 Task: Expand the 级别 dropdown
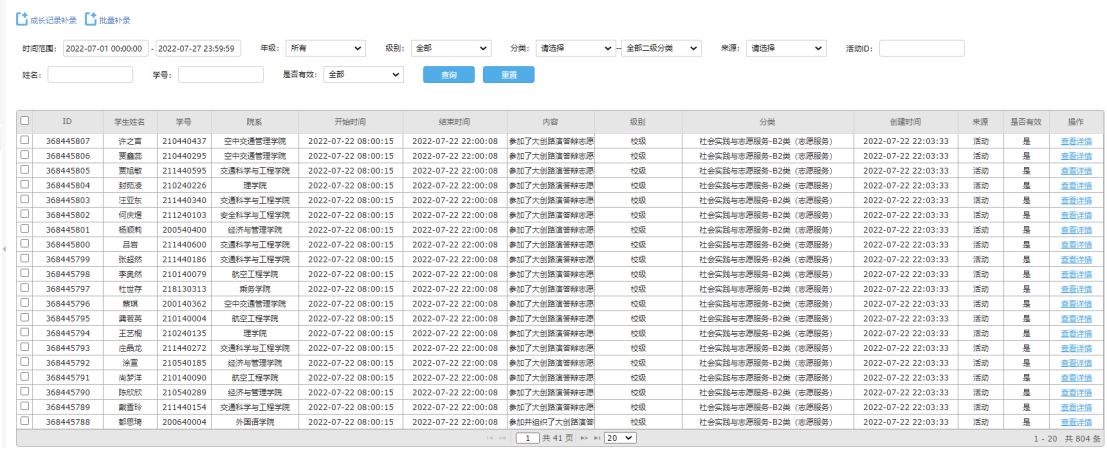450,48
